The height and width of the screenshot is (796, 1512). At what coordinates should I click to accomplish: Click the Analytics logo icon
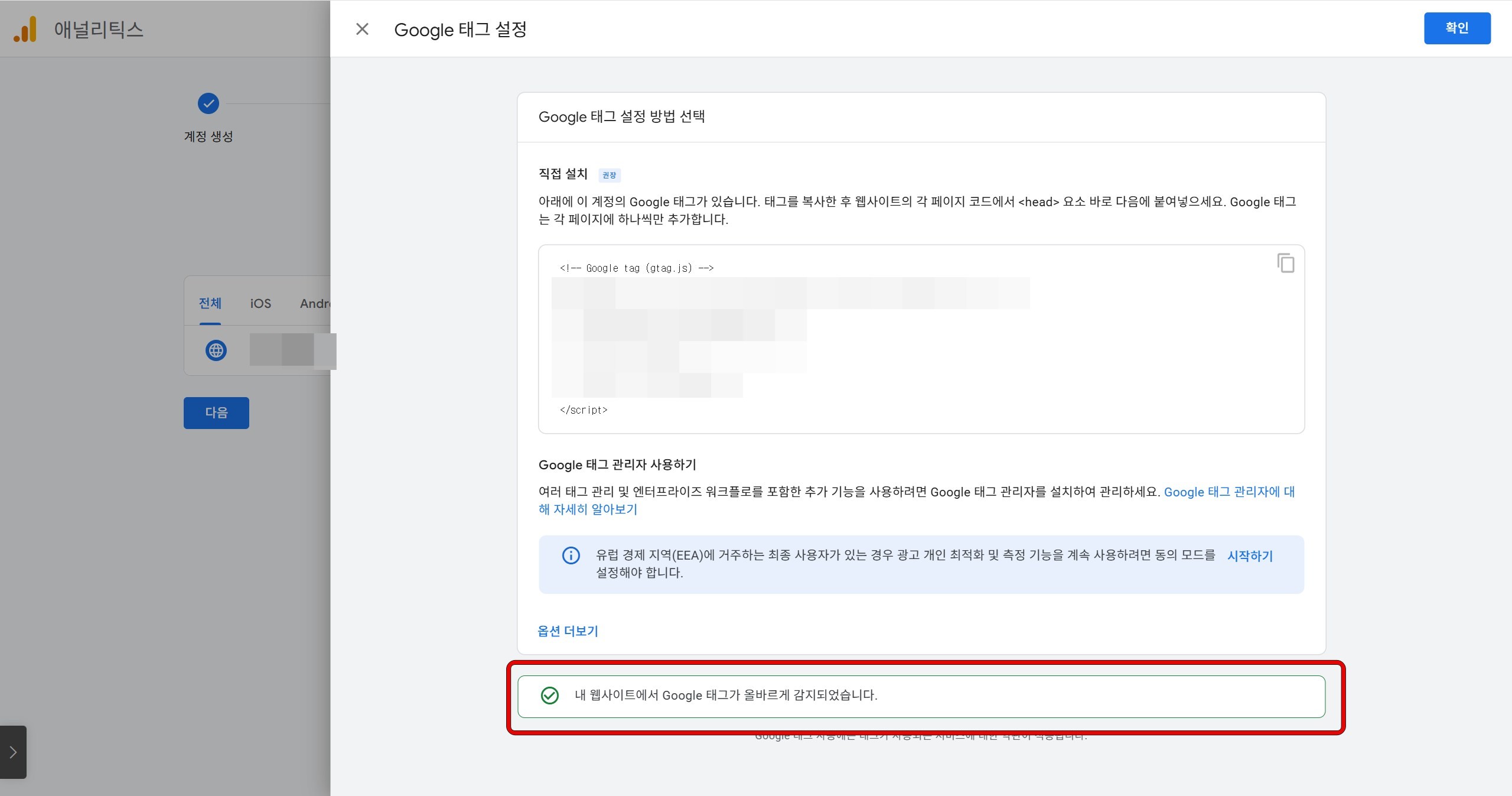(x=25, y=30)
